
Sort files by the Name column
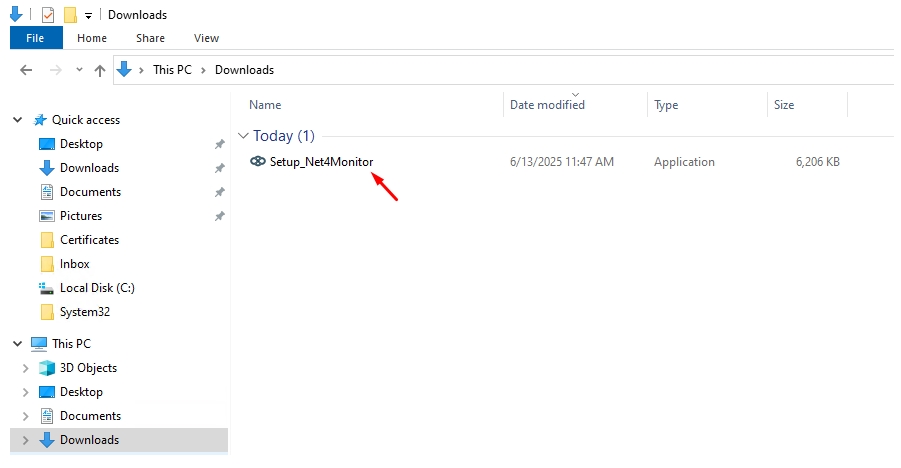coord(265,105)
